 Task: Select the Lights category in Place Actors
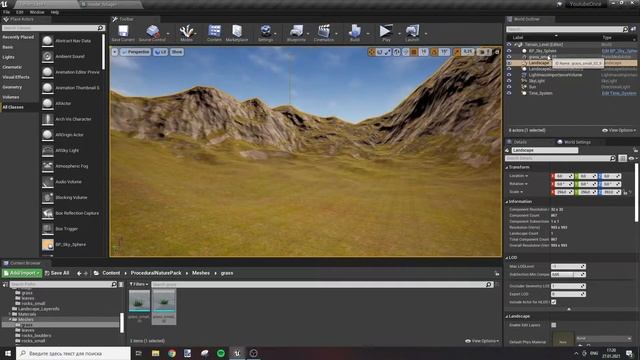click(9, 57)
